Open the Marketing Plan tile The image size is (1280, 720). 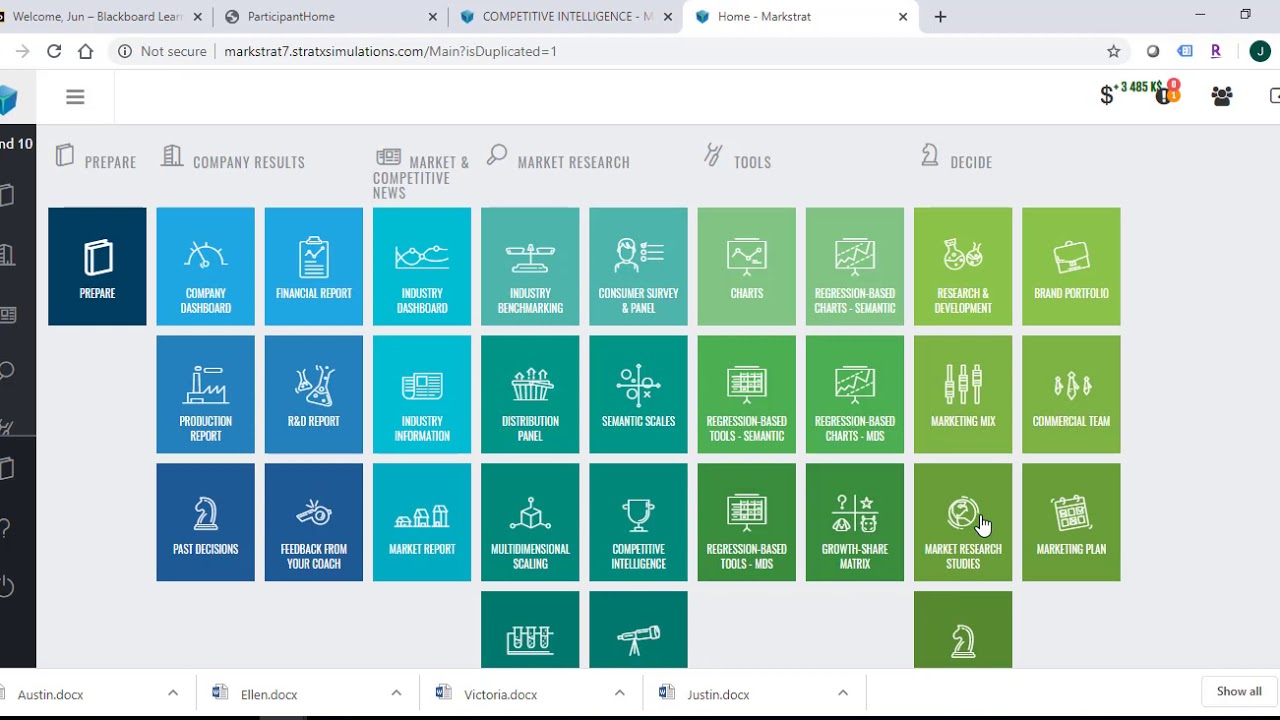(1071, 522)
